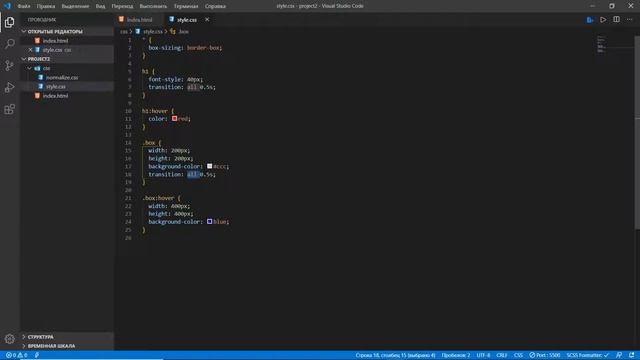The image size is (640, 360).
Task: Open the Run and Debug view
Action: pos(9,87)
